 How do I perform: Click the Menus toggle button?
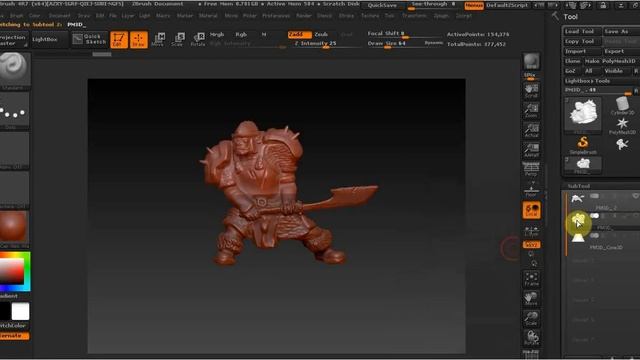pyautogui.click(x=474, y=5)
